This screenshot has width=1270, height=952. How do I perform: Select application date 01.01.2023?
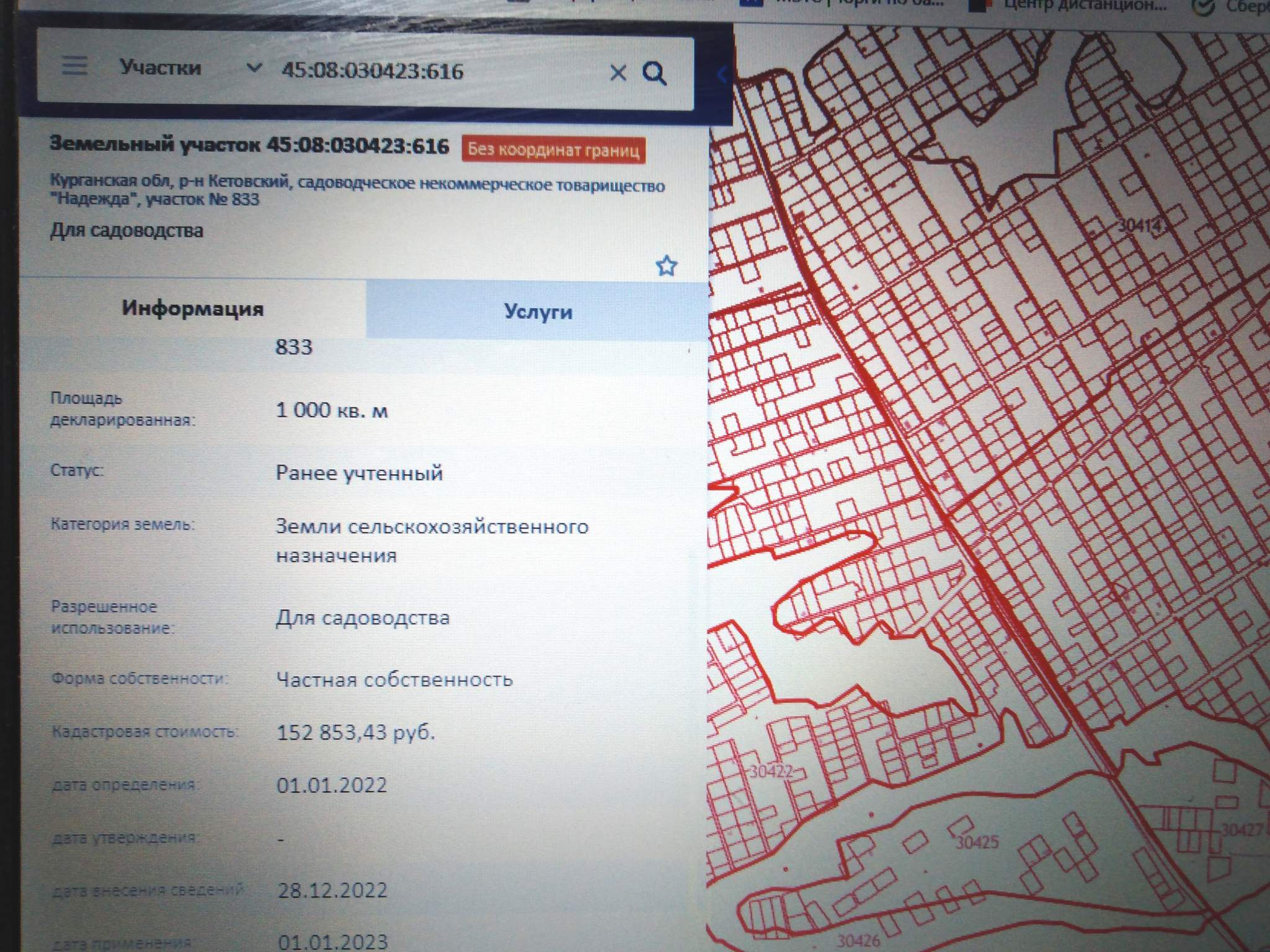[x=333, y=942]
